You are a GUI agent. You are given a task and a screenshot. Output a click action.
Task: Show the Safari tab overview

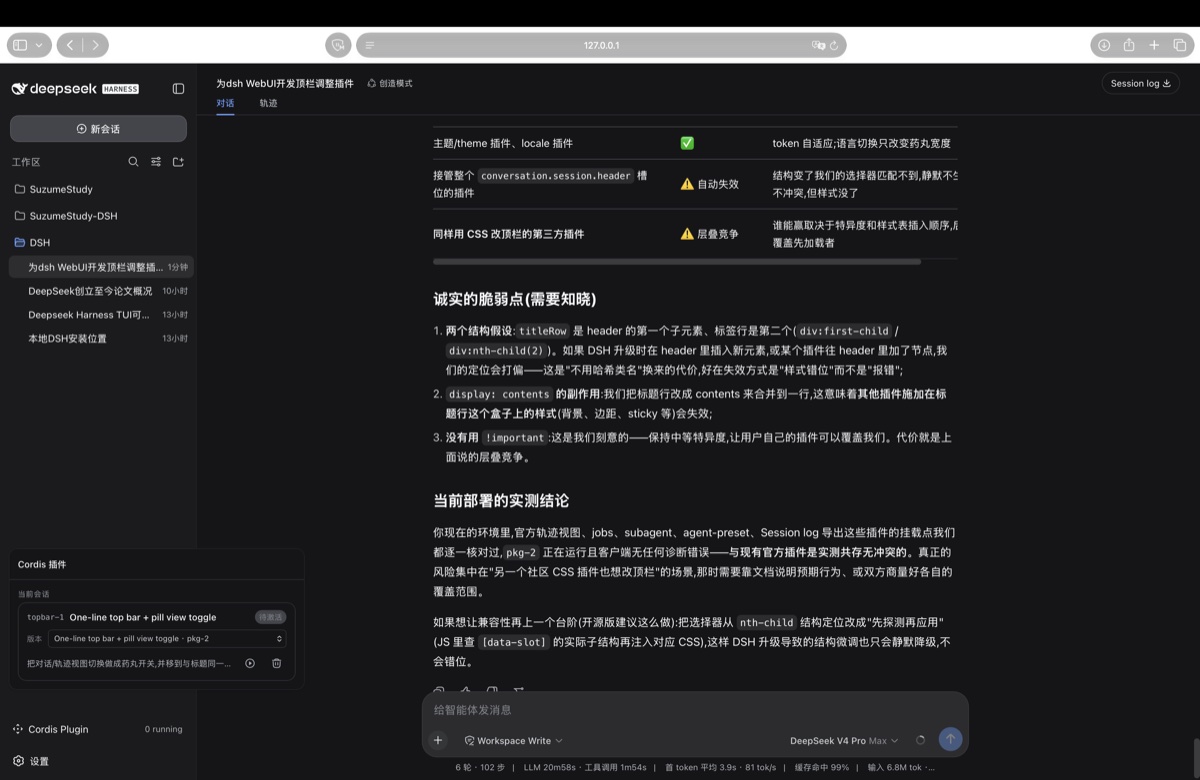tap(1180, 45)
